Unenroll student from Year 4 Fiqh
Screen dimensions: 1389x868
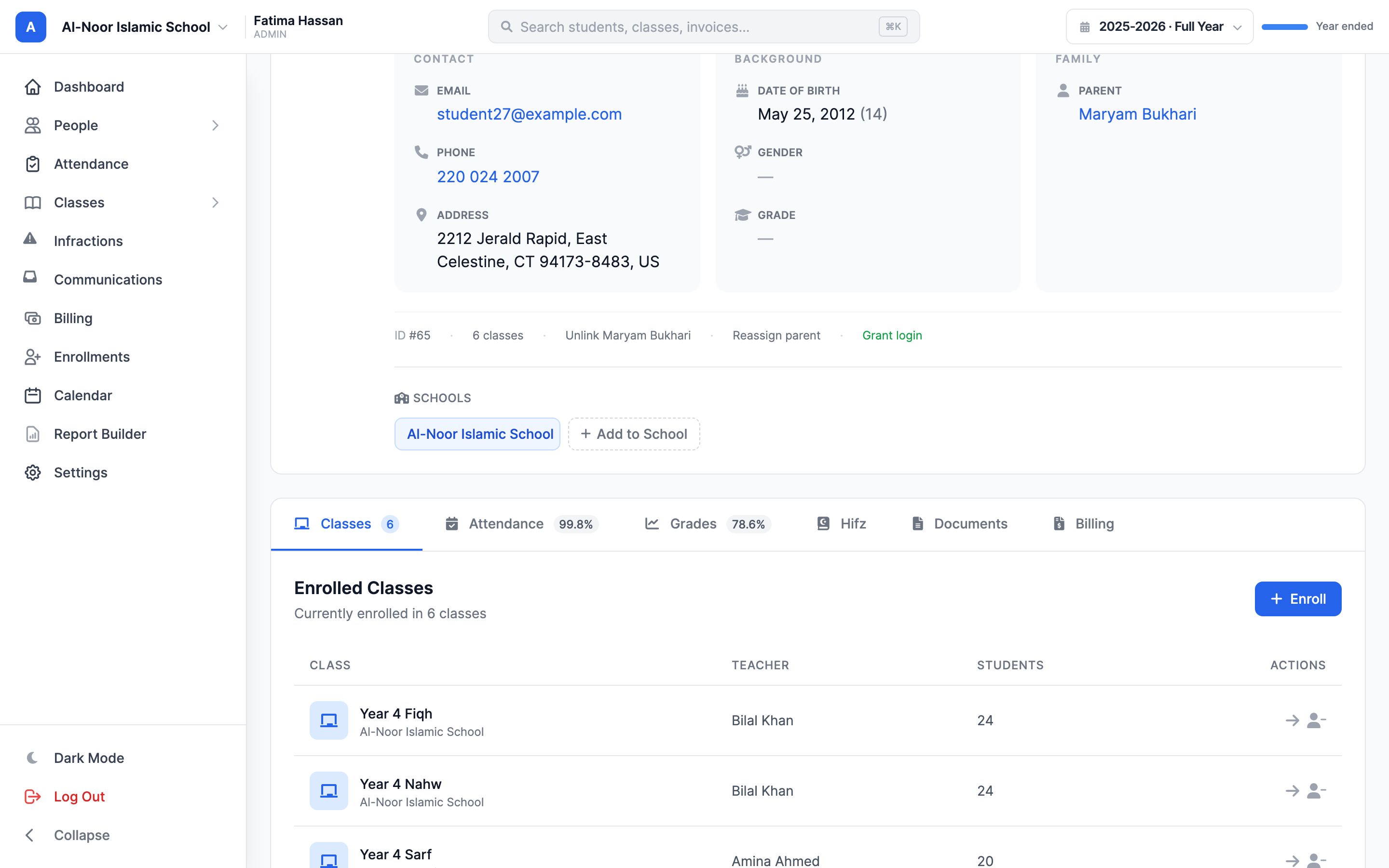coord(1316,720)
